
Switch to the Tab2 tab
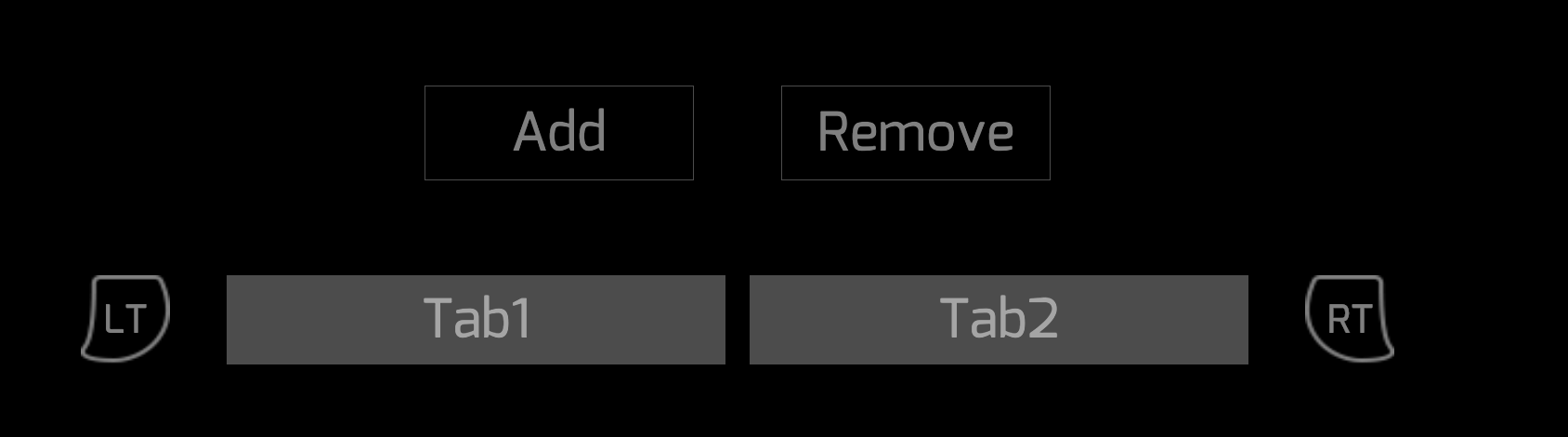click(x=999, y=319)
